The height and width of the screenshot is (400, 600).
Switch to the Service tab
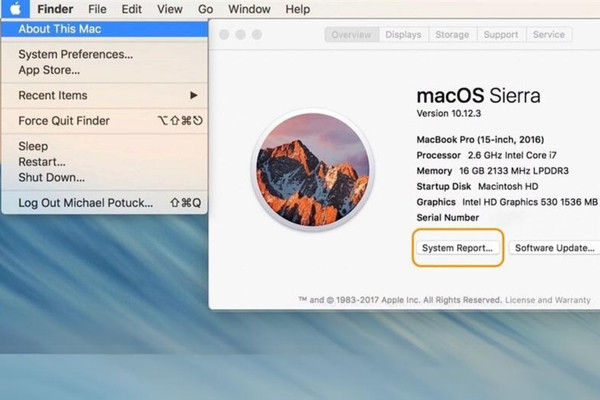coord(549,35)
